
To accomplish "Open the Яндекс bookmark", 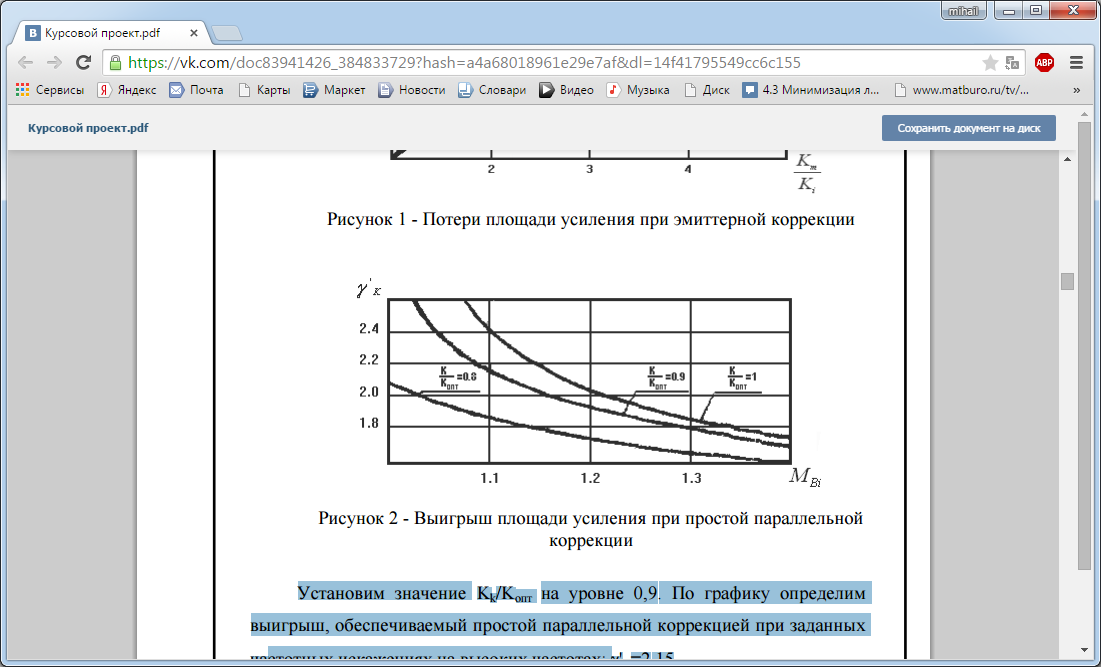I will pos(127,90).
